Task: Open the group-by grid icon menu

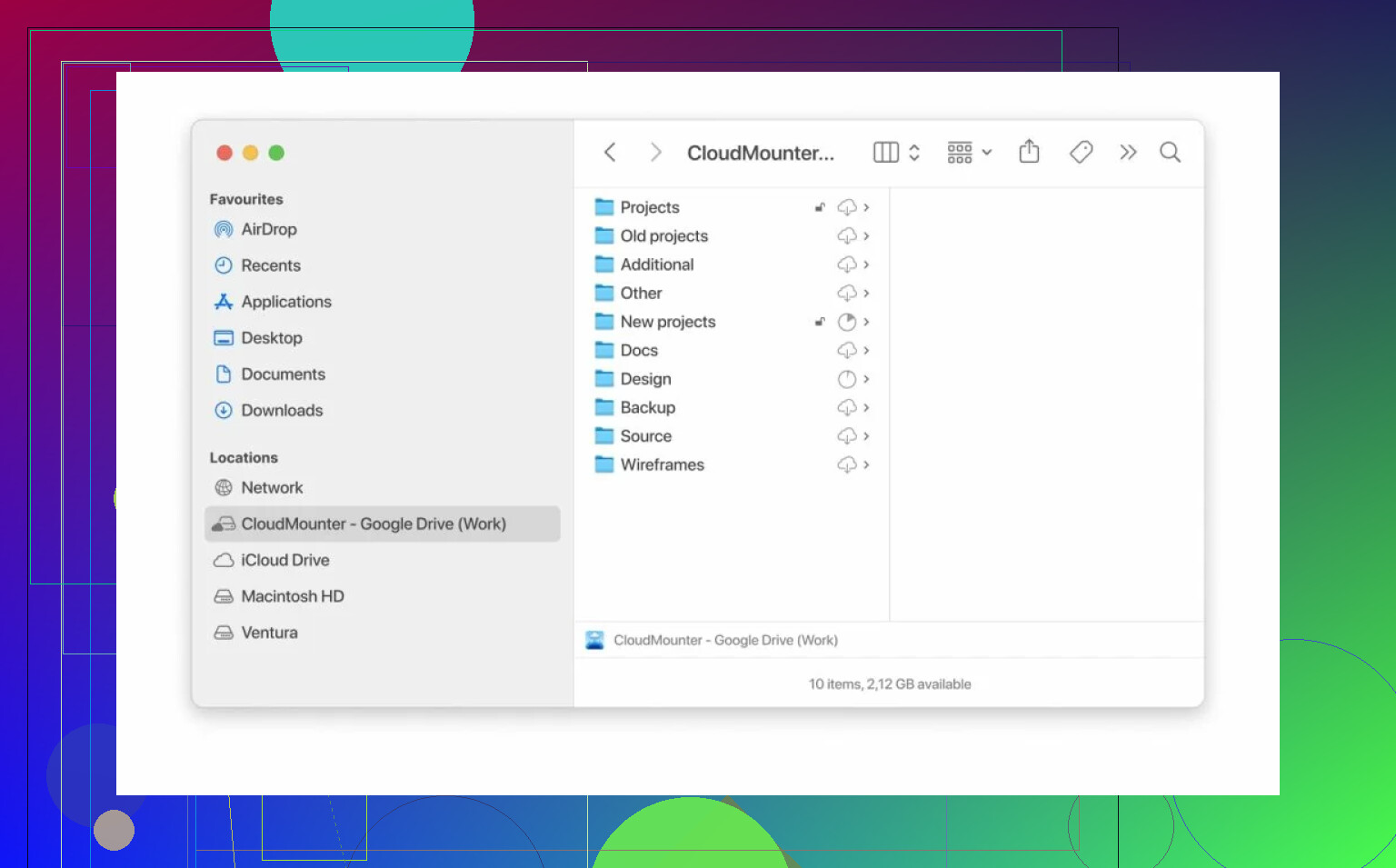Action: click(x=969, y=153)
